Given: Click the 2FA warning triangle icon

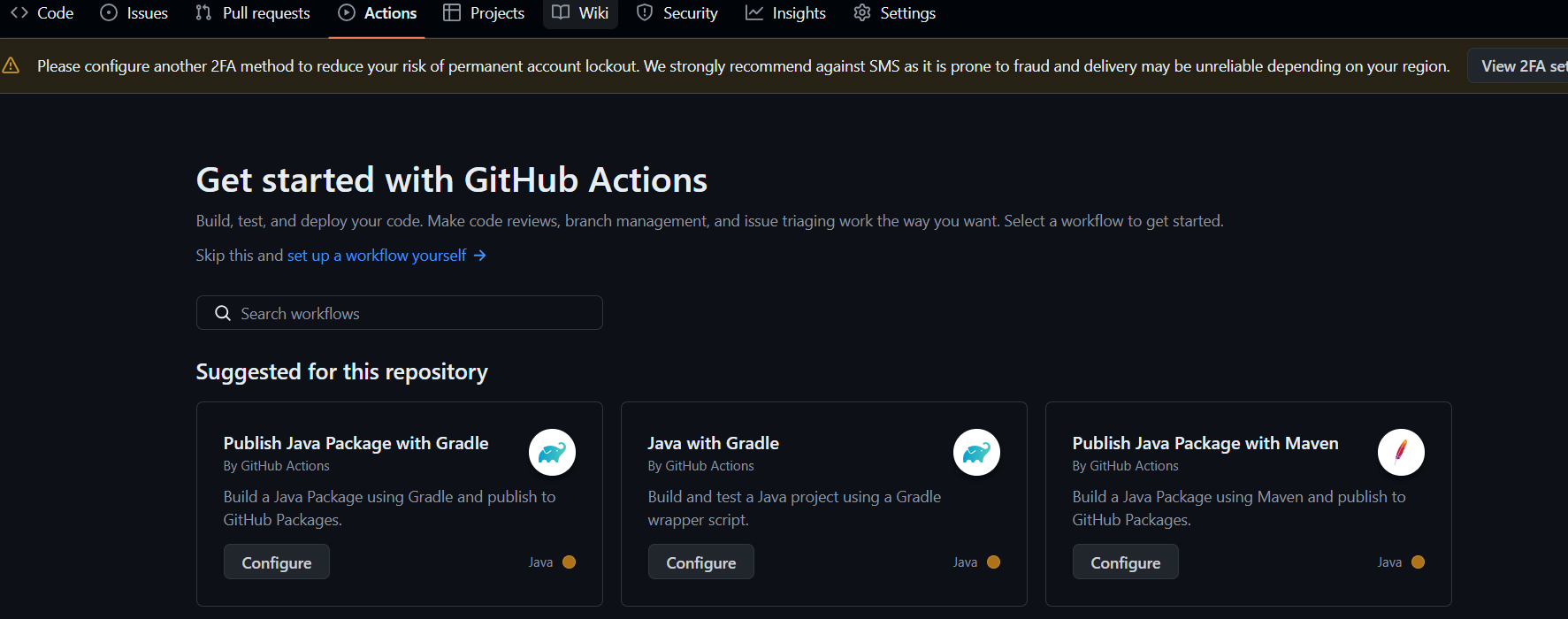Looking at the screenshot, I should 11,65.
